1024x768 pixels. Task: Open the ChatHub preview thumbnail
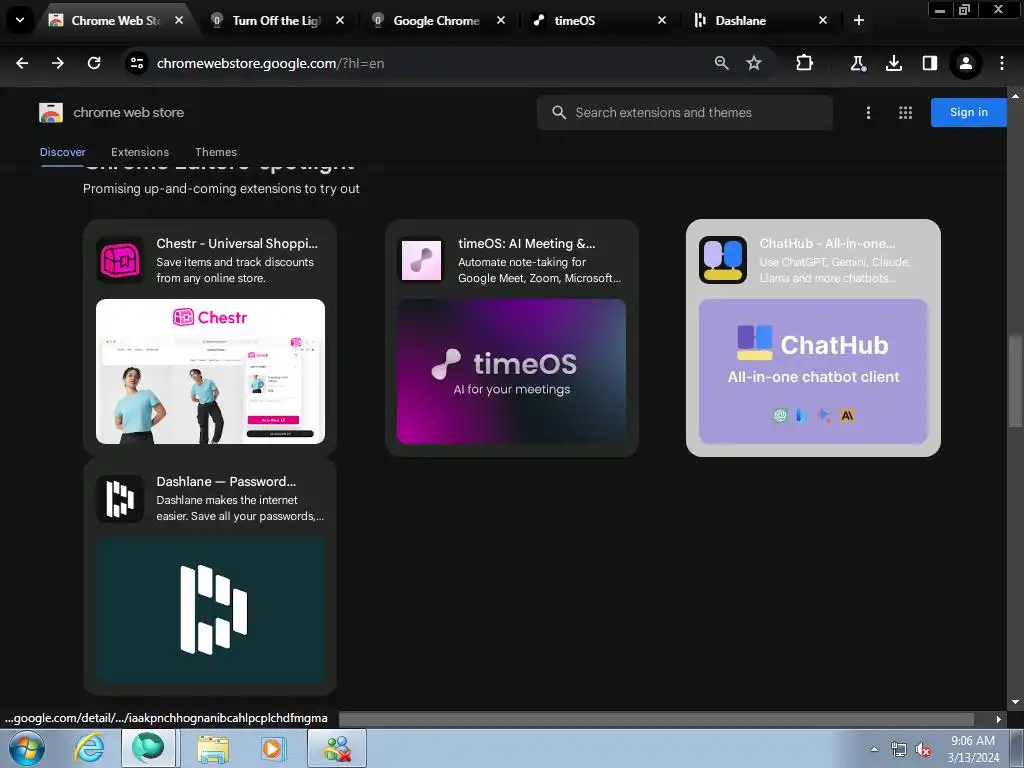[813, 372]
